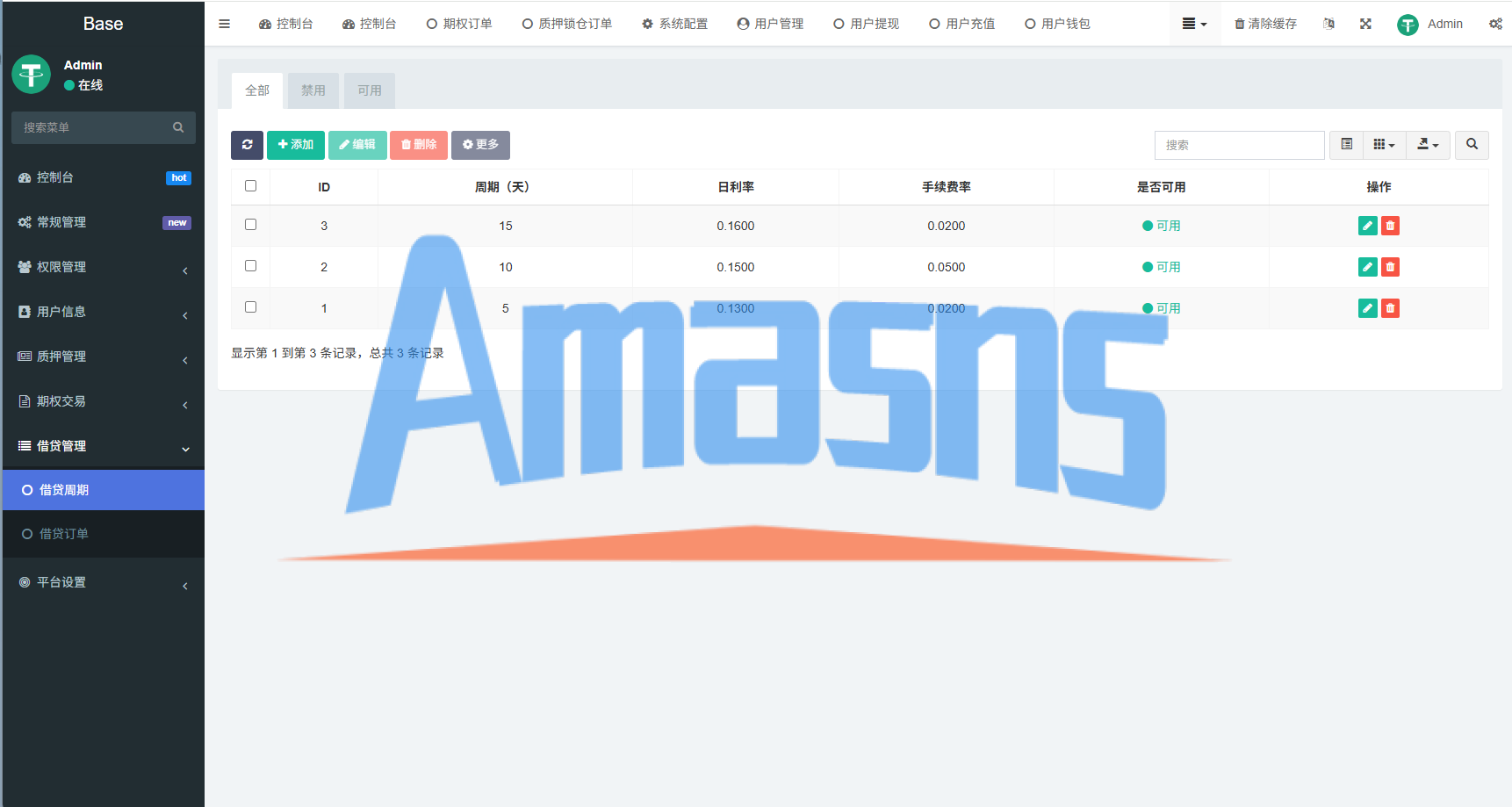Open the language switch icon in header
Viewport: 1512px width, 807px height.
(x=1328, y=24)
